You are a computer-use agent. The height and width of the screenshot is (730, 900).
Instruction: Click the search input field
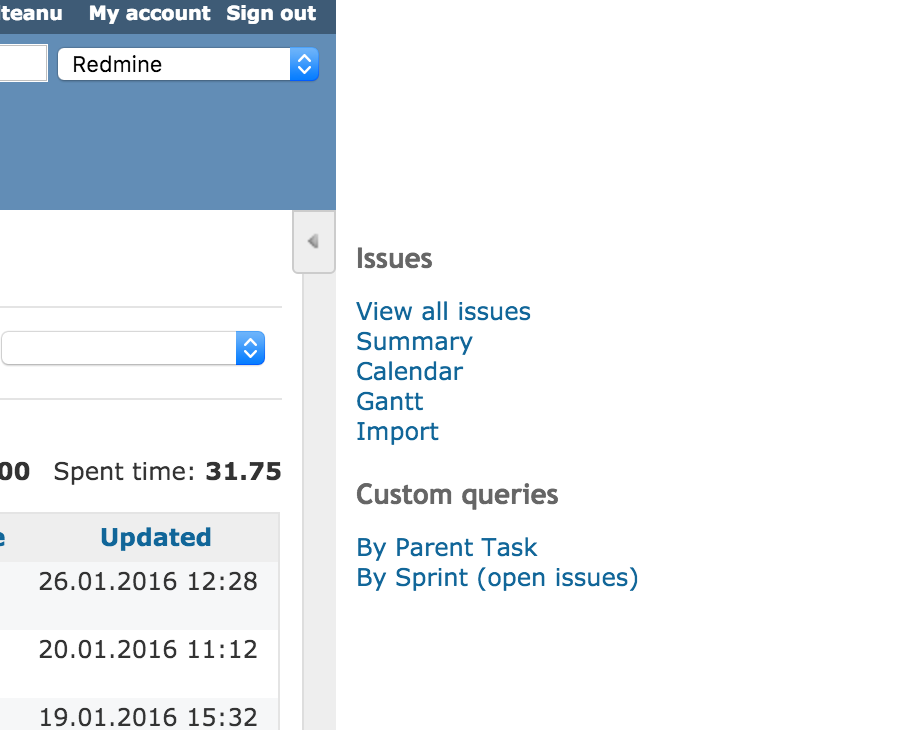pyautogui.click(x=23, y=63)
